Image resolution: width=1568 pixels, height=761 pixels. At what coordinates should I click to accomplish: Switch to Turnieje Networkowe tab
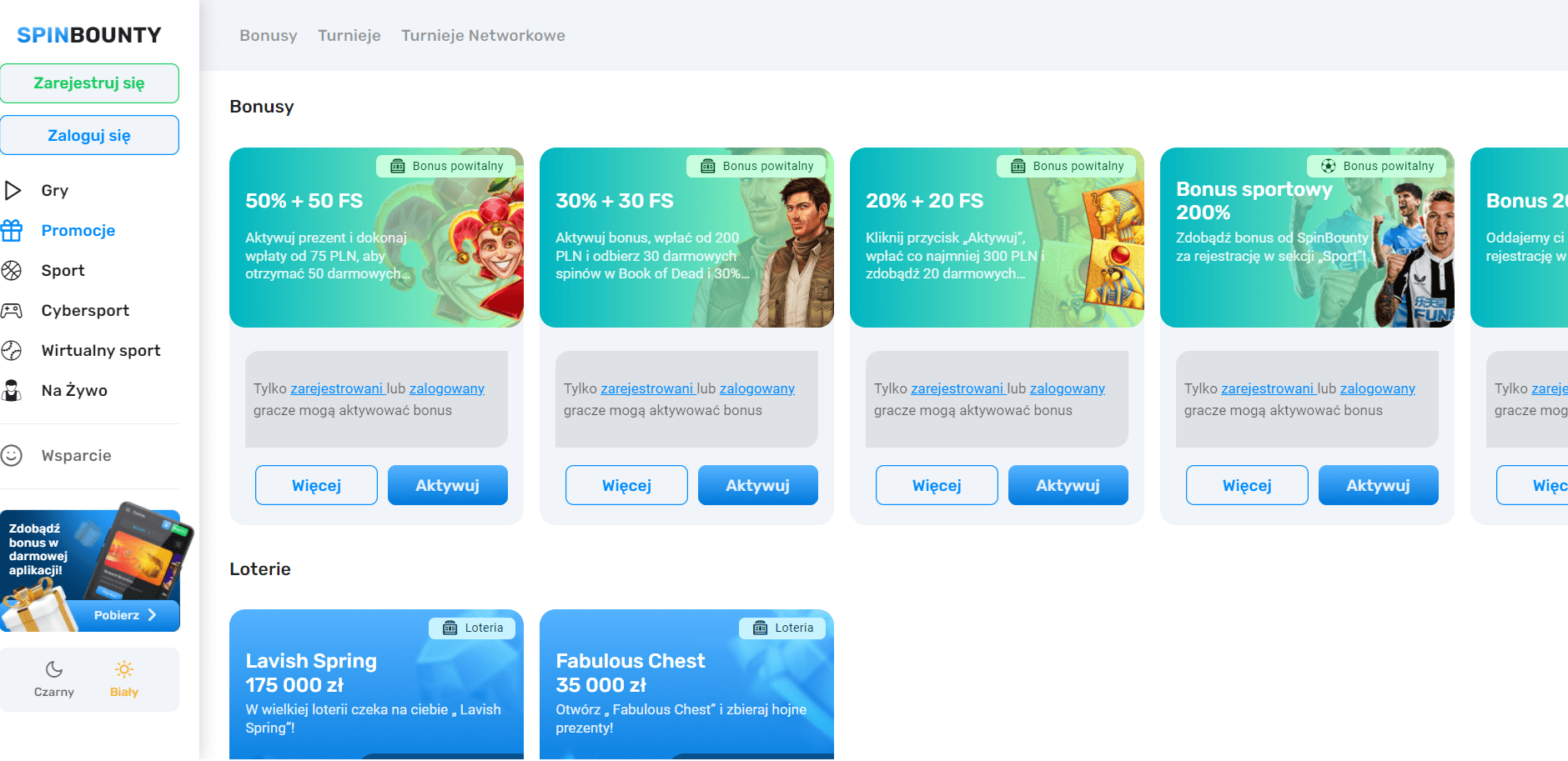tap(483, 36)
